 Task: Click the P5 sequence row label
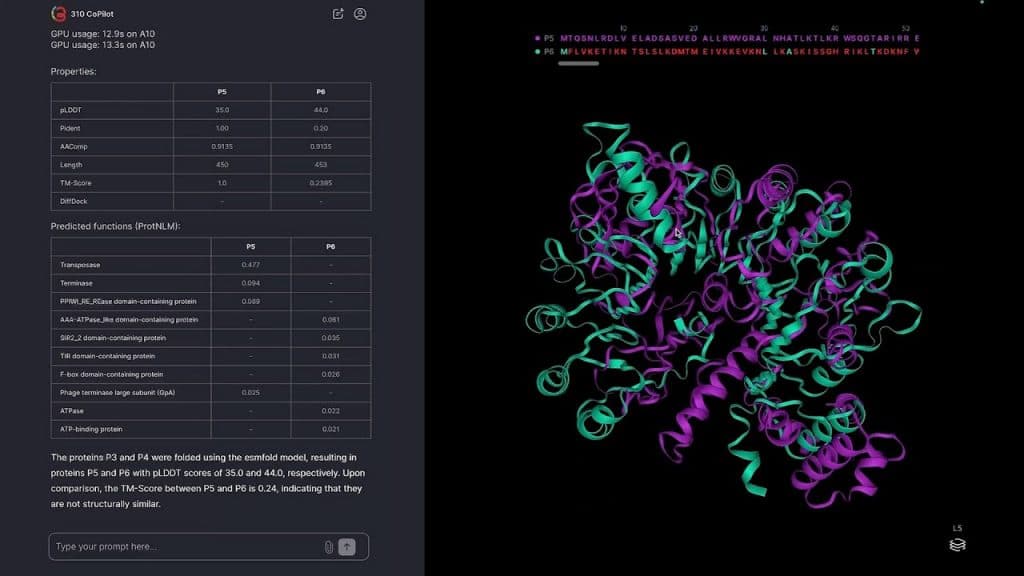[548, 38]
